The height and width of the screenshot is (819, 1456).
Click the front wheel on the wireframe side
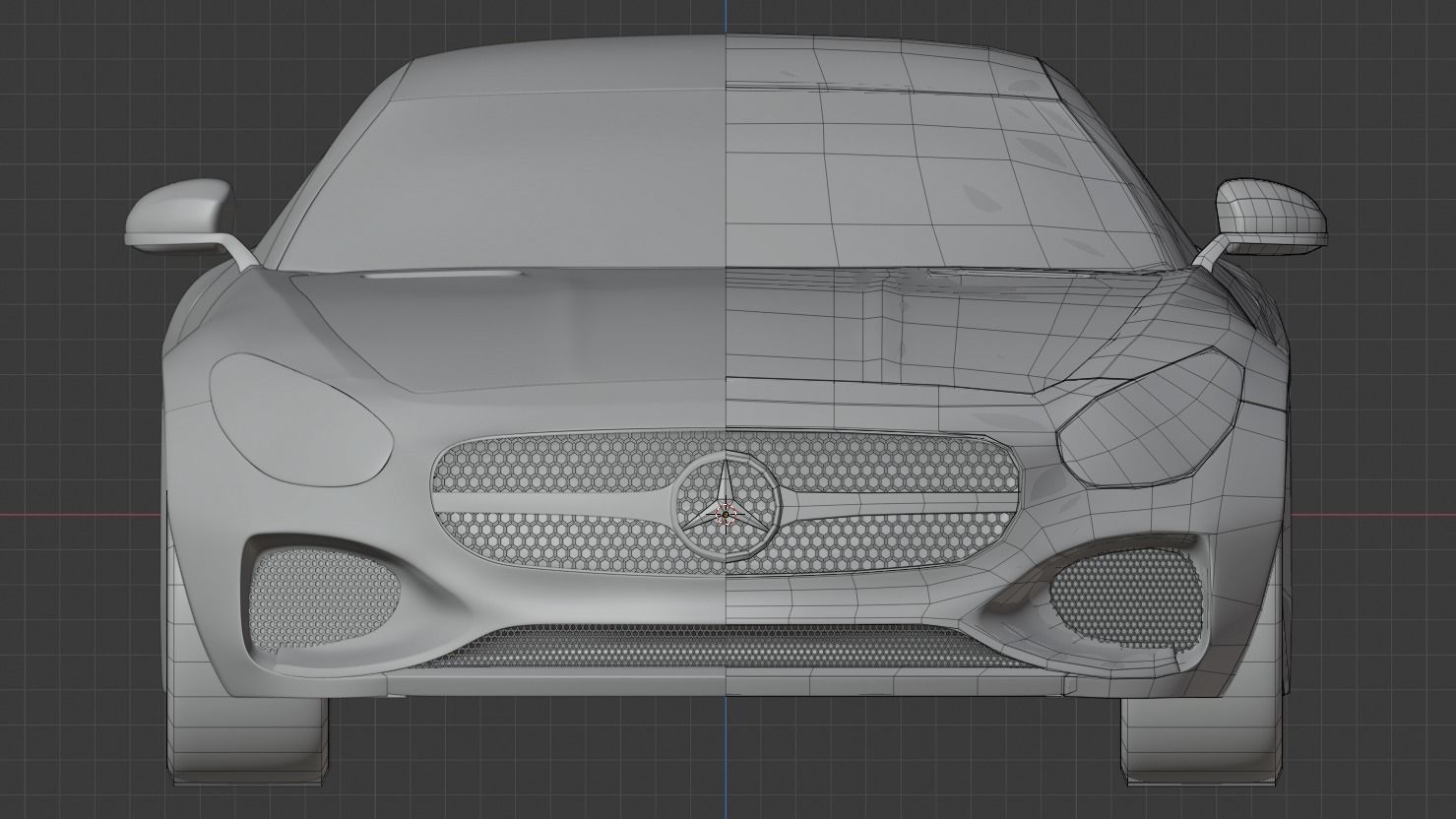1202,740
